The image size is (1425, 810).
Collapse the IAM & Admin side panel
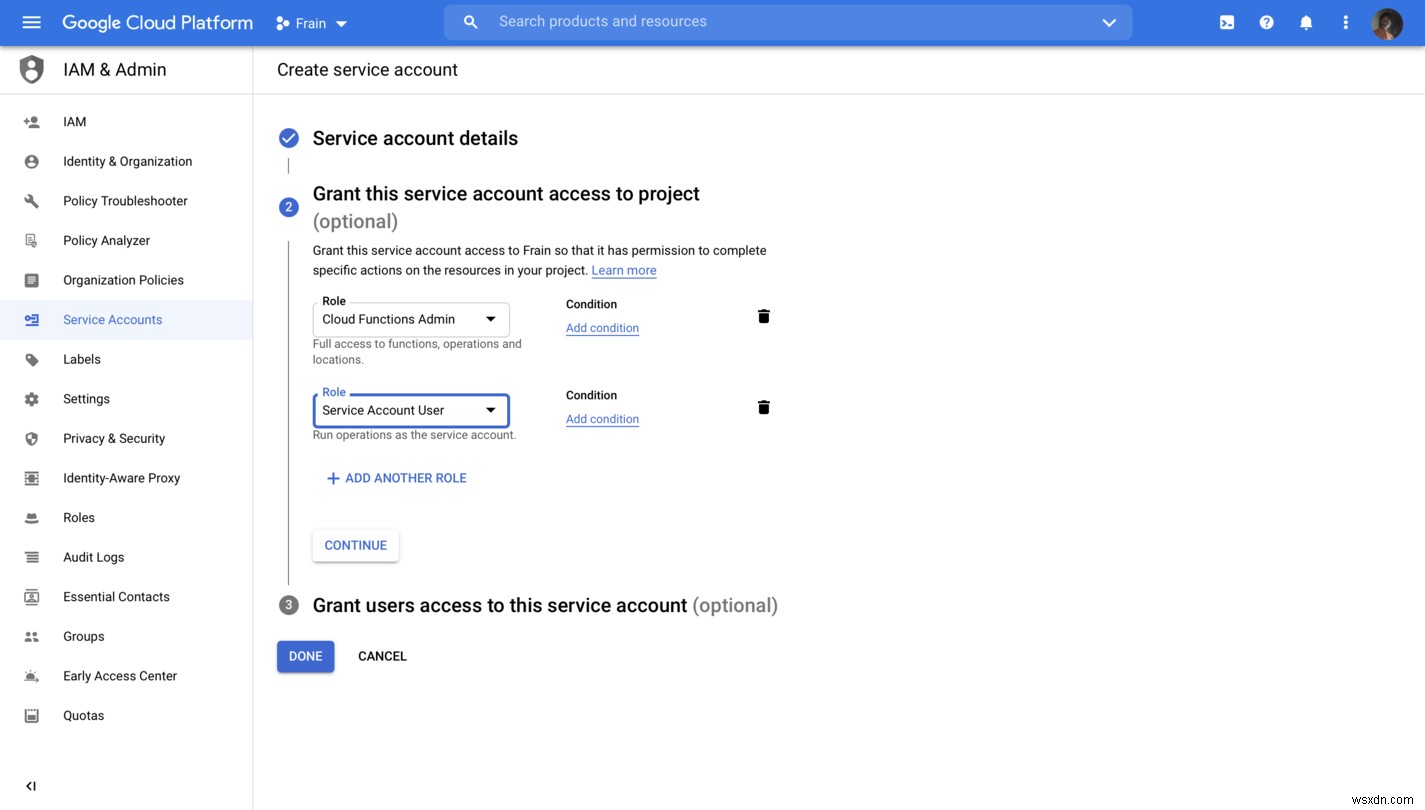point(30,786)
